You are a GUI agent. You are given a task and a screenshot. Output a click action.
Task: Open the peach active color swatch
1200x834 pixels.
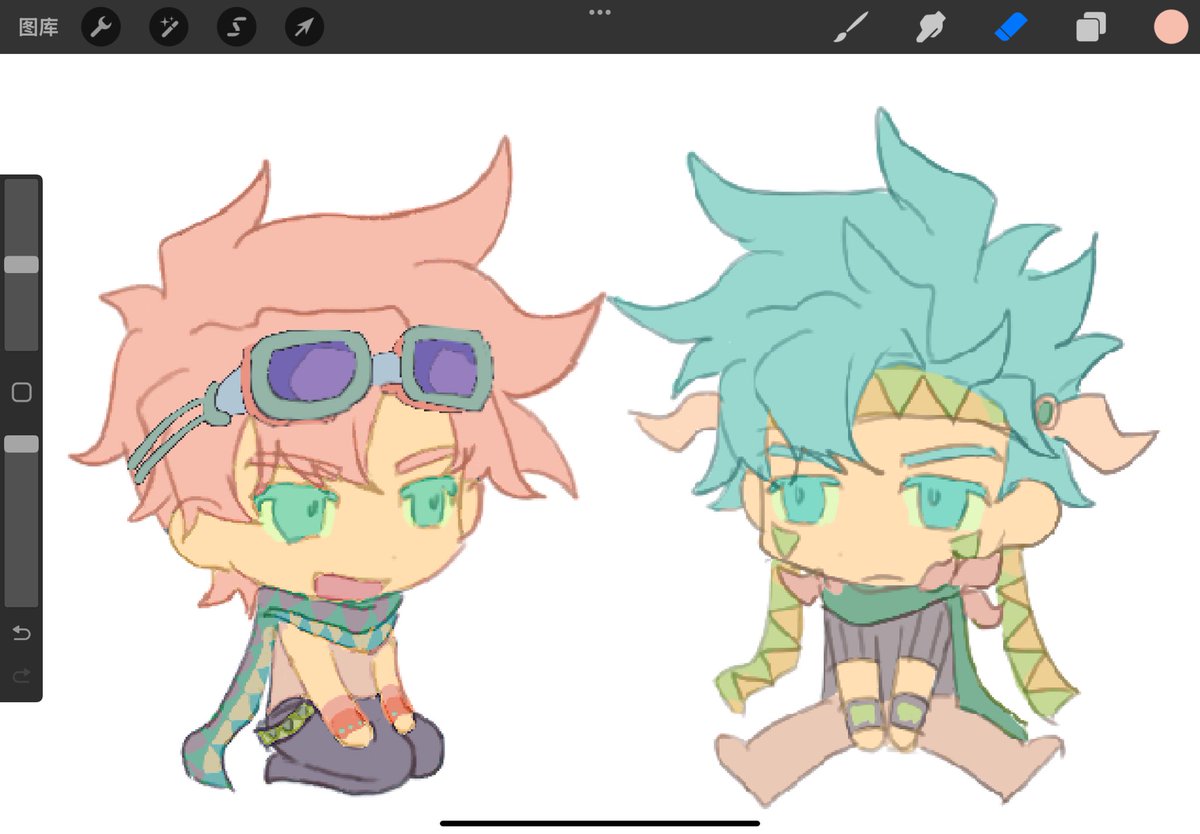(x=1170, y=27)
